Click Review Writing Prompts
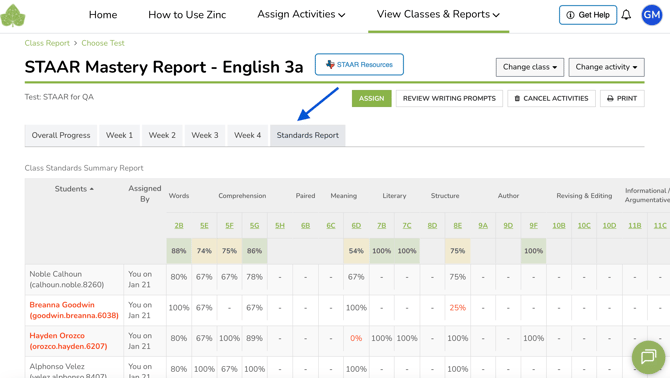 click(x=449, y=98)
